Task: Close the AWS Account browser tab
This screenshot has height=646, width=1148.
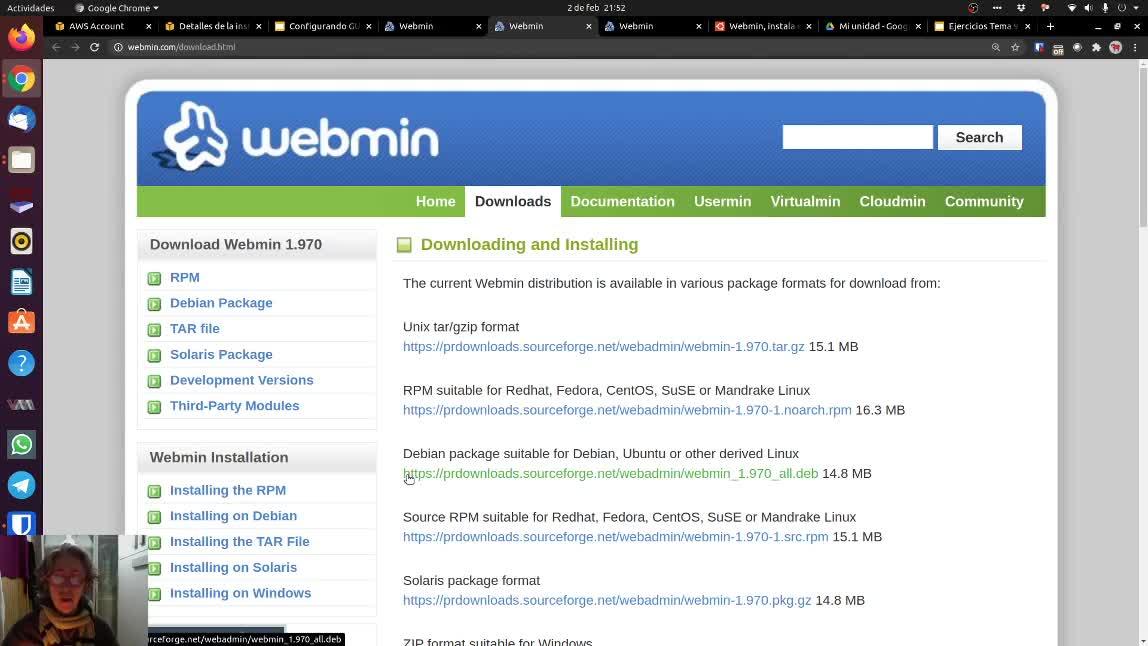Action: (149, 26)
